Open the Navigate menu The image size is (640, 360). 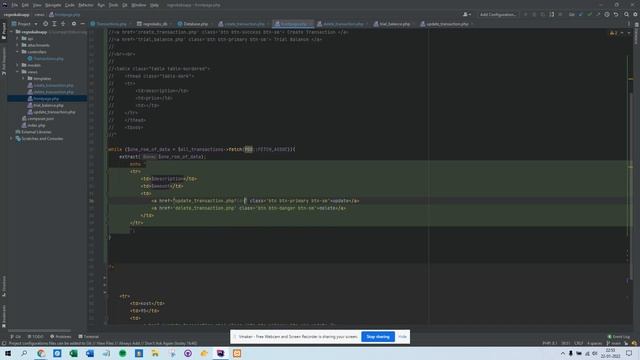pyautogui.click(x=53, y=5)
